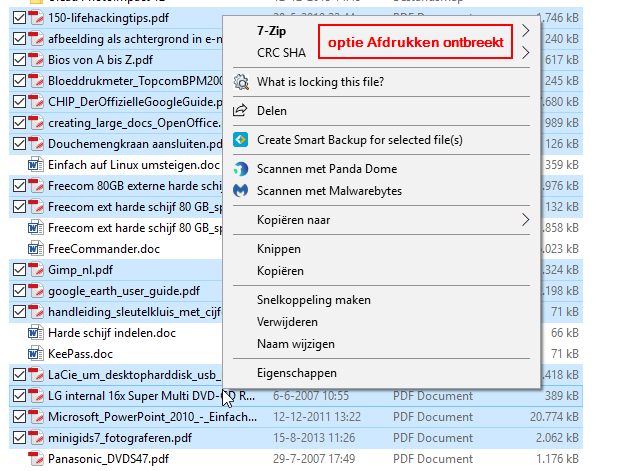Viewport: 643px width, 471px height.
Task: Click Verwijderen in the context menu
Action: [x=288, y=322]
